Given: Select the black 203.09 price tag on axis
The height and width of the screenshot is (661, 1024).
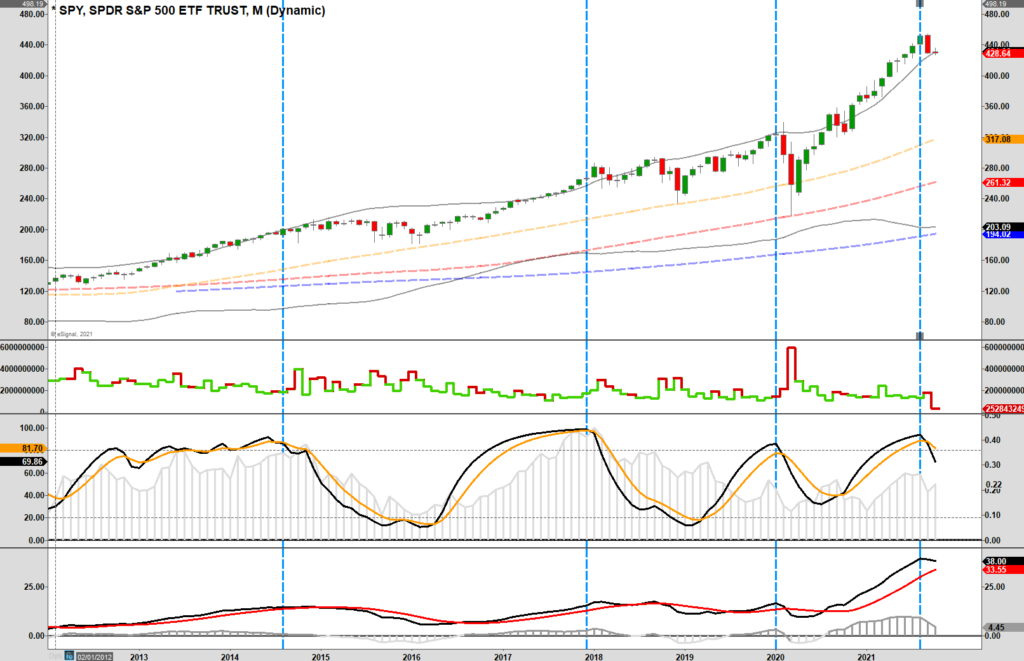Looking at the screenshot, I should click(x=999, y=227).
